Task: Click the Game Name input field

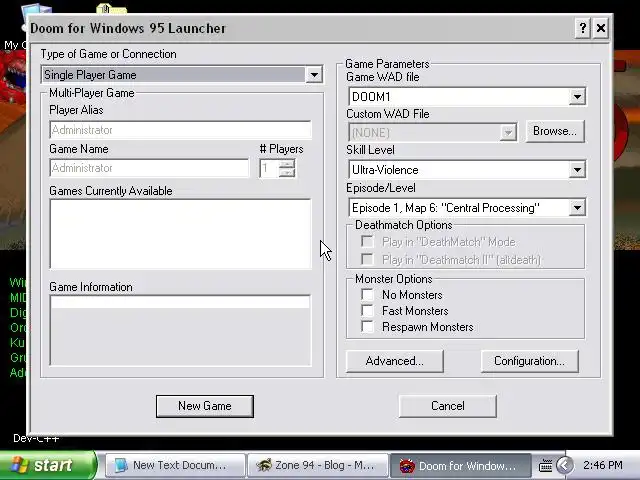Action: pos(149,168)
